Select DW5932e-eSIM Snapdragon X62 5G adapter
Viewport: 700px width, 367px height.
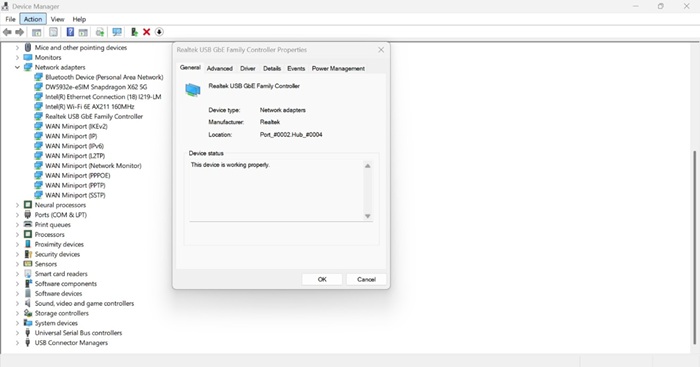click(96, 87)
